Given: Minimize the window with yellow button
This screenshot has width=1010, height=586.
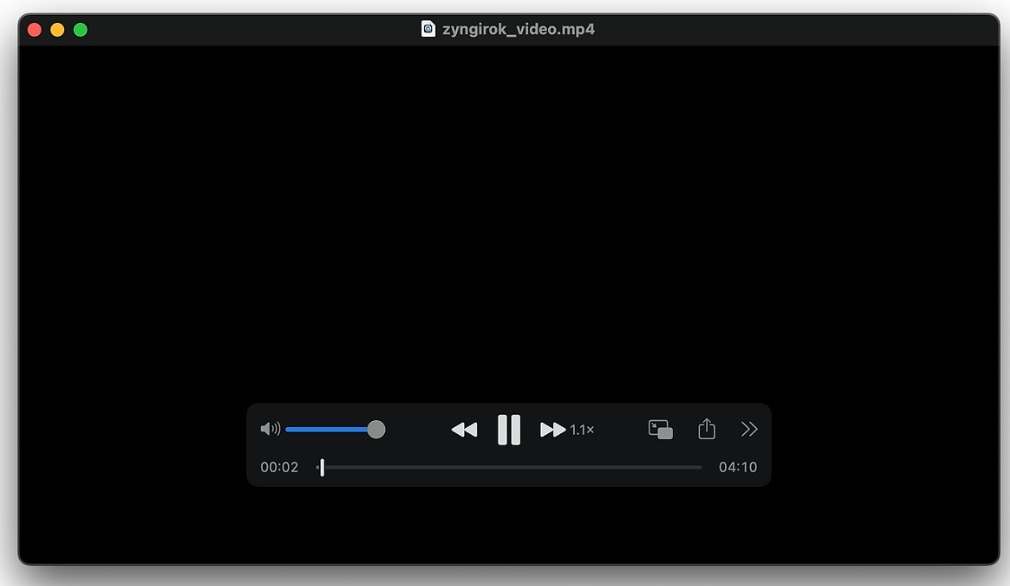Looking at the screenshot, I should [x=57, y=30].
